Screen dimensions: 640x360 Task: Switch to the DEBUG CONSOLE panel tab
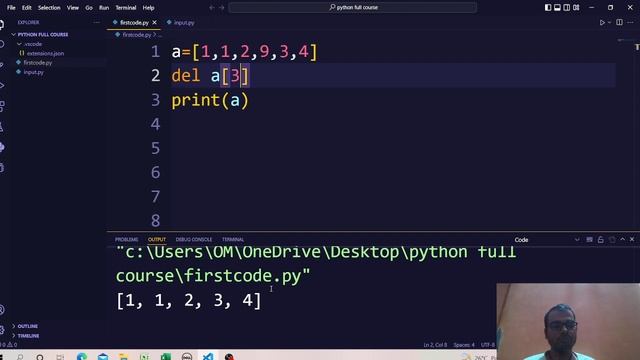click(193, 240)
